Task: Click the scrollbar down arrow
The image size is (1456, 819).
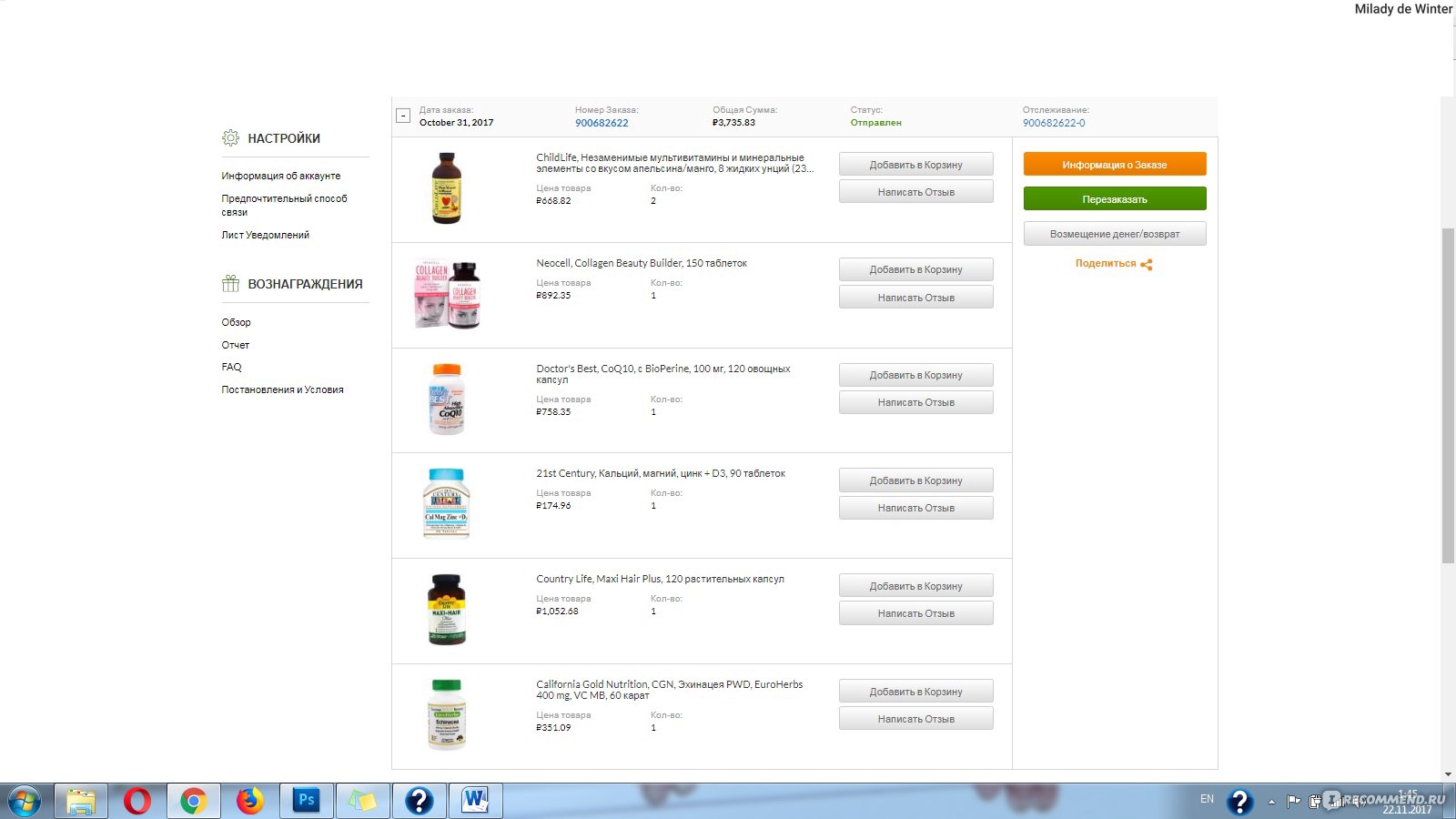Action: click(x=1448, y=774)
